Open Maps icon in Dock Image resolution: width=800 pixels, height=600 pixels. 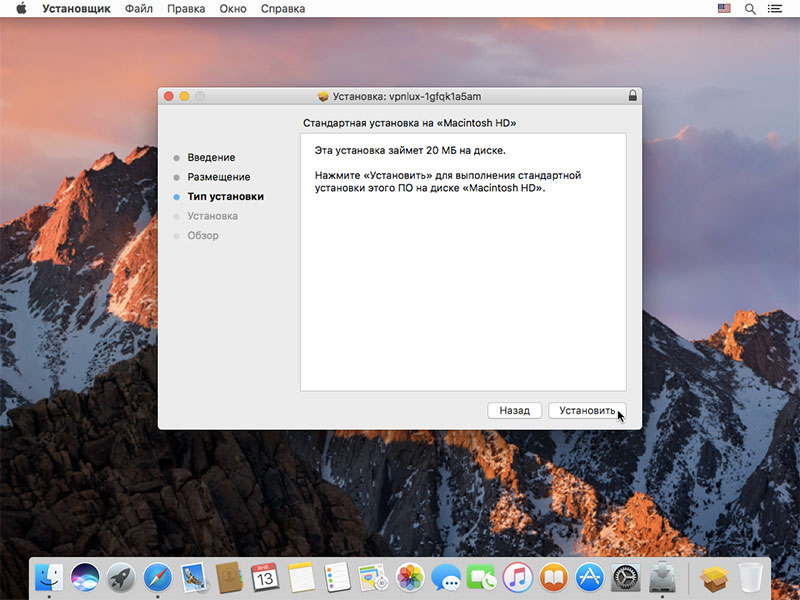(373, 578)
